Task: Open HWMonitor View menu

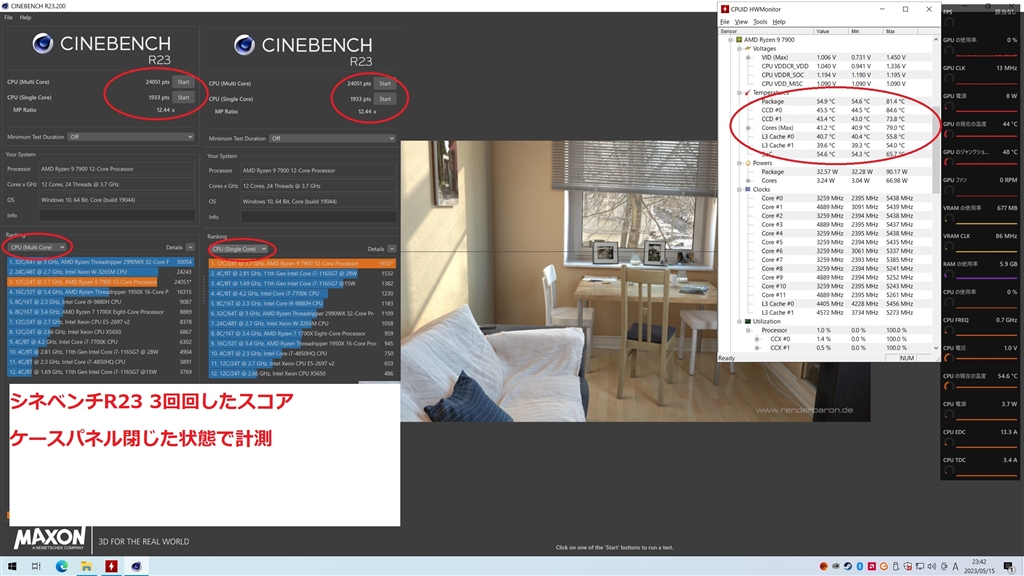Action: [741, 22]
